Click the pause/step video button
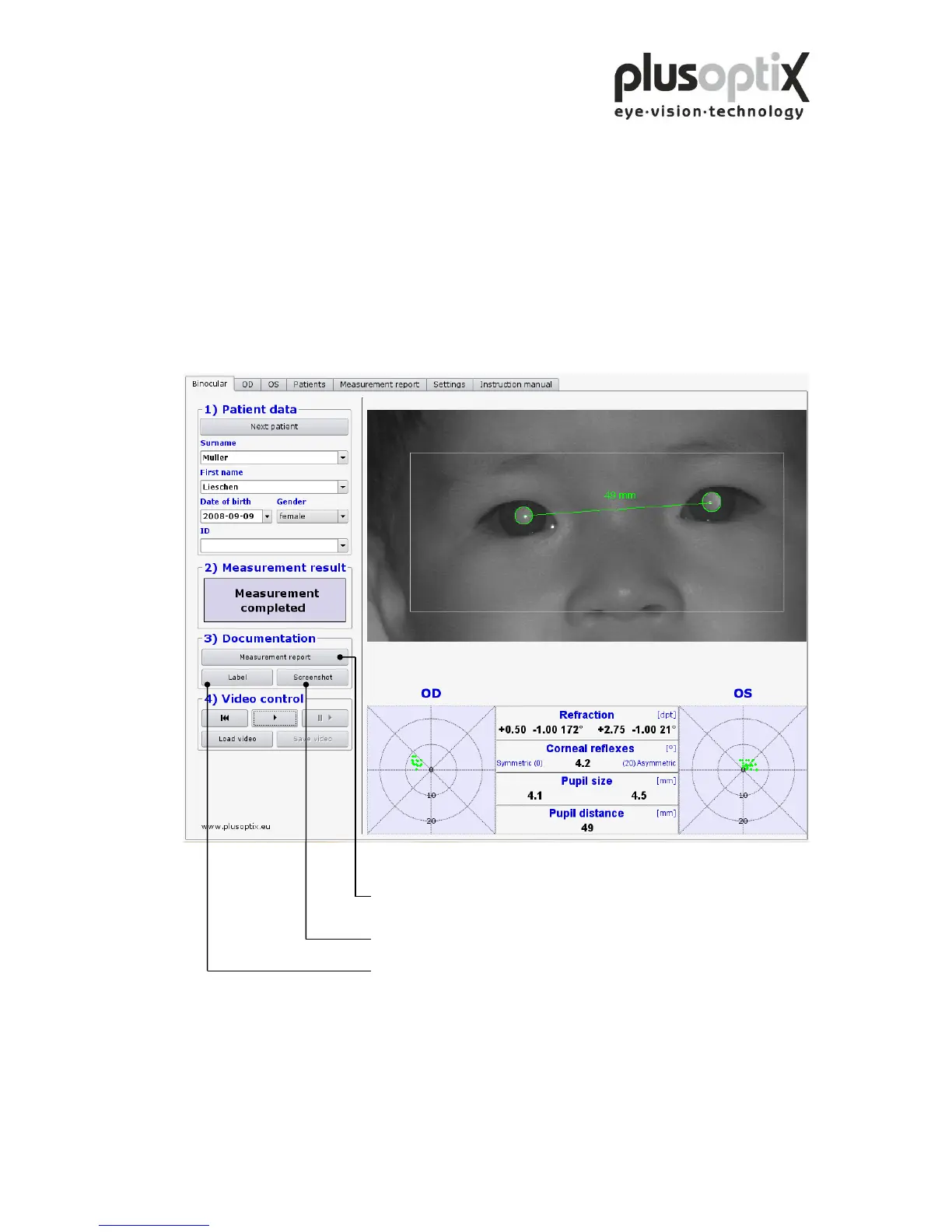Image resolution: width=952 pixels, height=1232 pixels. (x=324, y=718)
